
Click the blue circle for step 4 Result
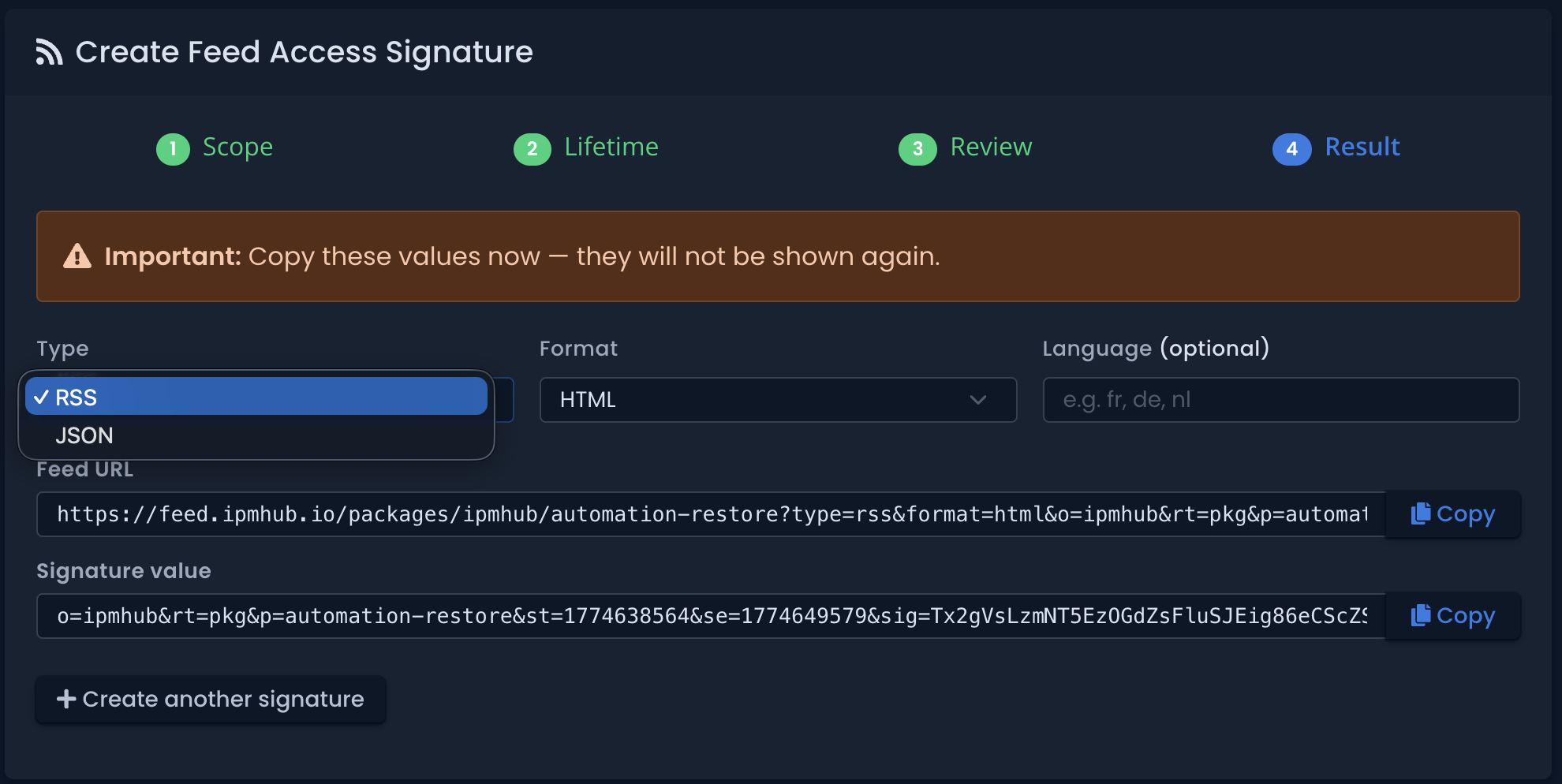point(1291,149)
